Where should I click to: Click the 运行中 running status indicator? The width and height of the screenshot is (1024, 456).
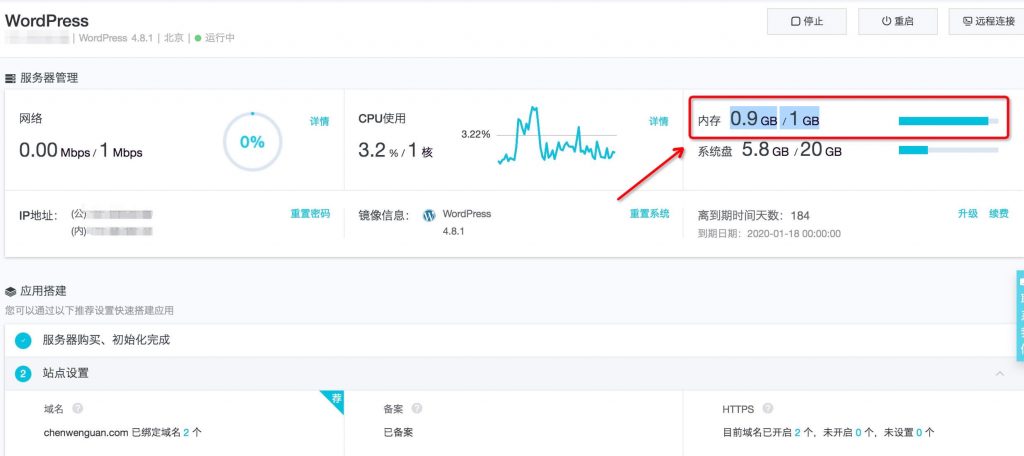coord(215,38)
